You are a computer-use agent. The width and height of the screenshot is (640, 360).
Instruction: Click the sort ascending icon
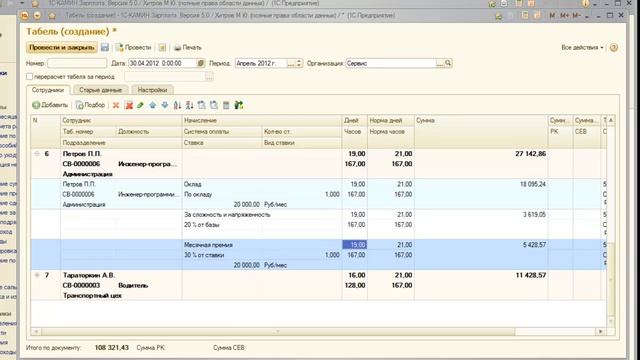pyautogui.click(x=177, y=105)
